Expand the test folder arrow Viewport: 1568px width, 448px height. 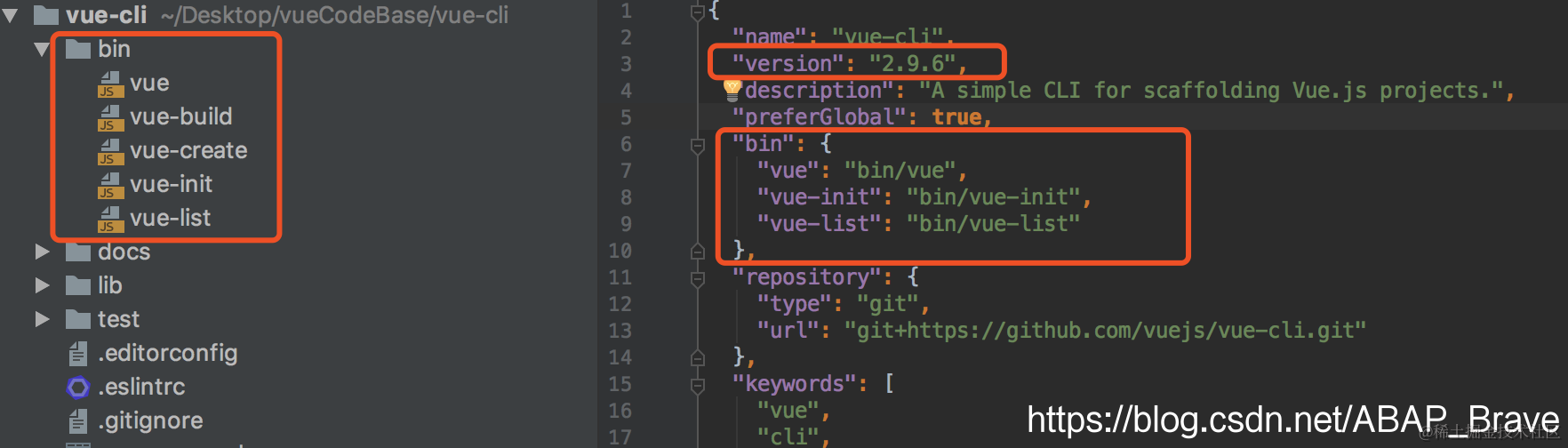click(x=42, y=320)
